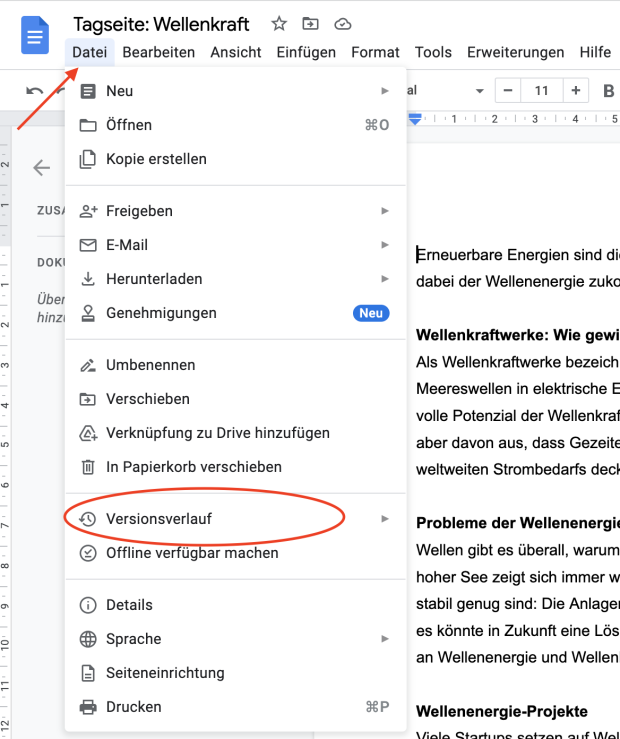This screenshot has height=739, width=620.
Task: Click the move-to-folder icon beside title
Action: [x=311, y=23]
